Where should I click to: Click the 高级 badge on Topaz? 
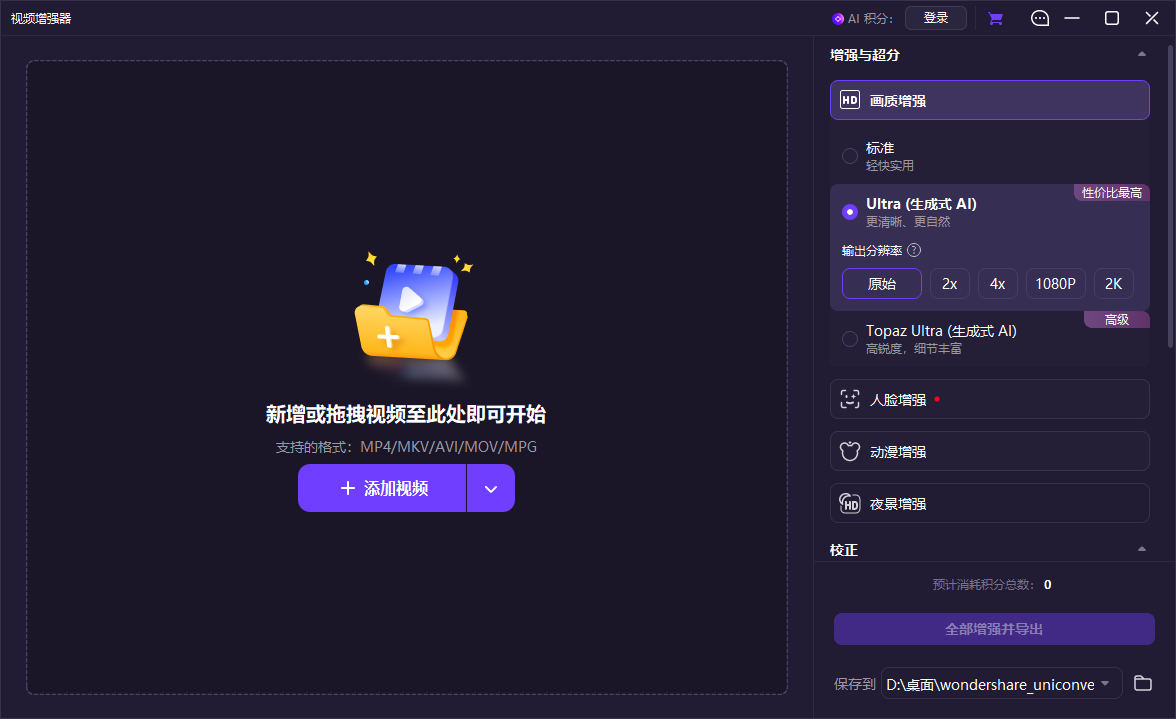(1117, 319)
